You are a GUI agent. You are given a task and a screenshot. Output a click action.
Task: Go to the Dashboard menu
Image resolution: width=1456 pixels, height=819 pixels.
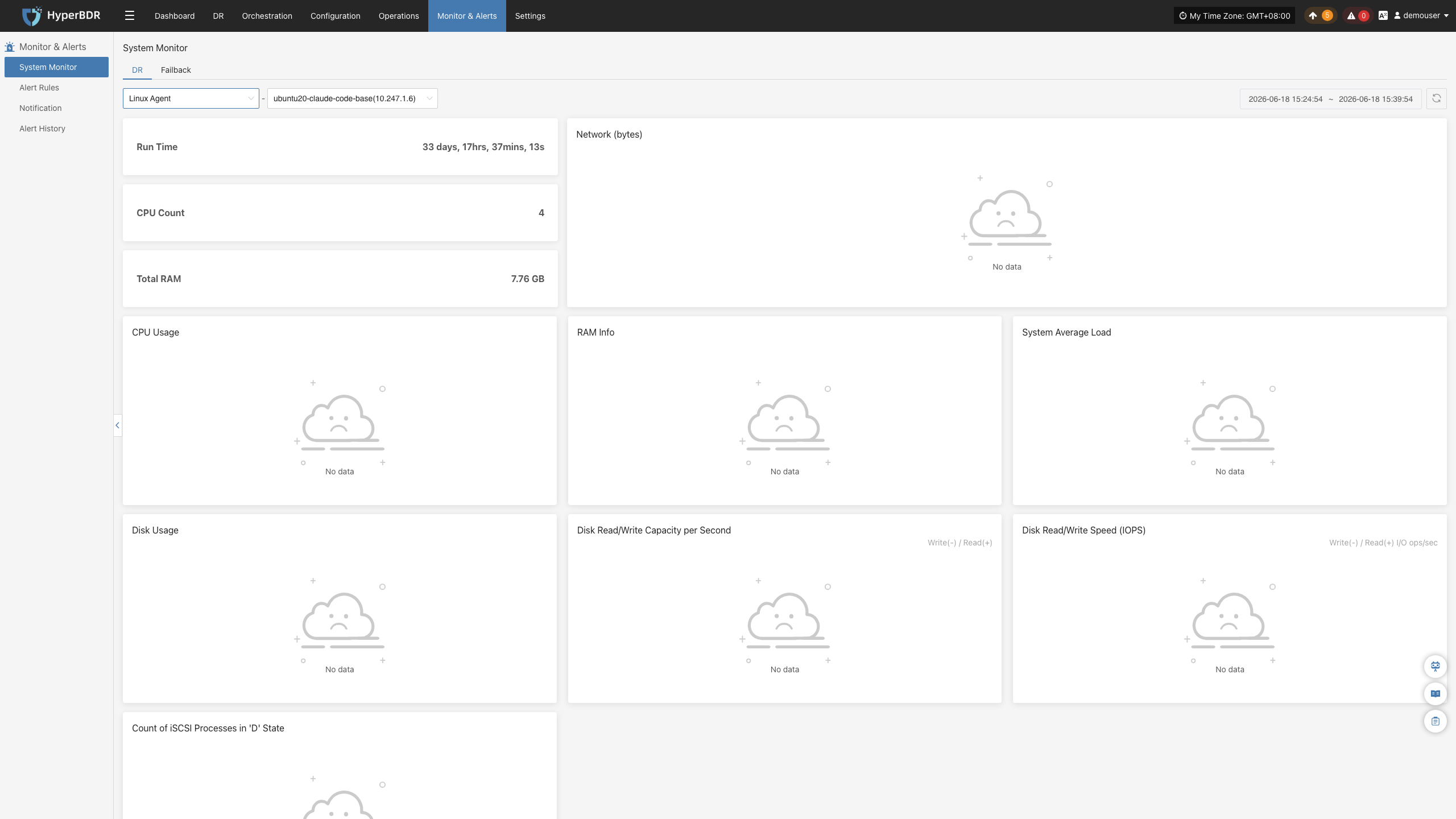[x=175, y=16]
